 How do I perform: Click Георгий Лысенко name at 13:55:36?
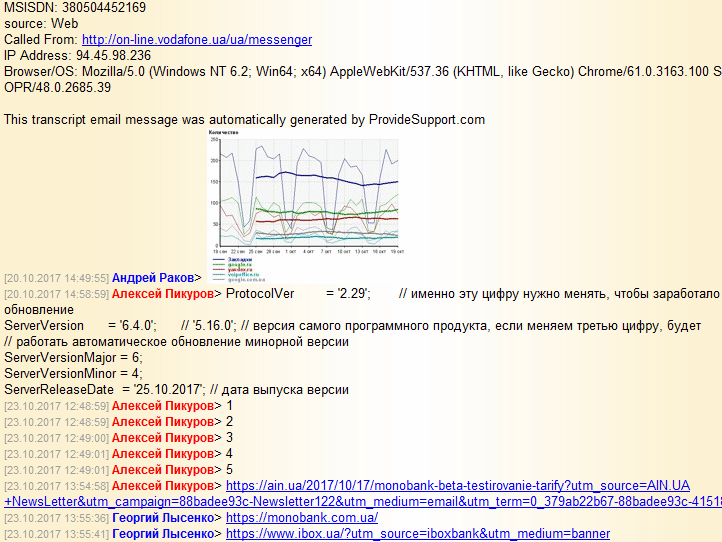point(163,518)
